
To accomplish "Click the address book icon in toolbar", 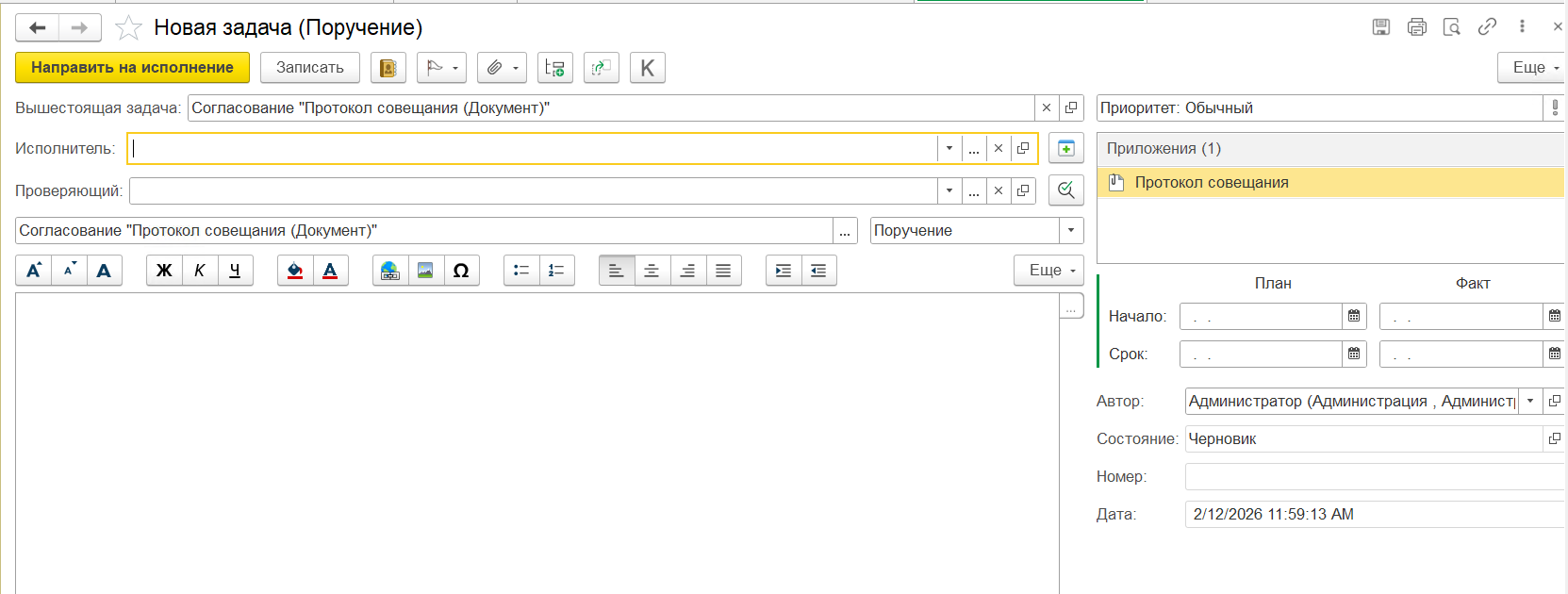I will [388, 68].
